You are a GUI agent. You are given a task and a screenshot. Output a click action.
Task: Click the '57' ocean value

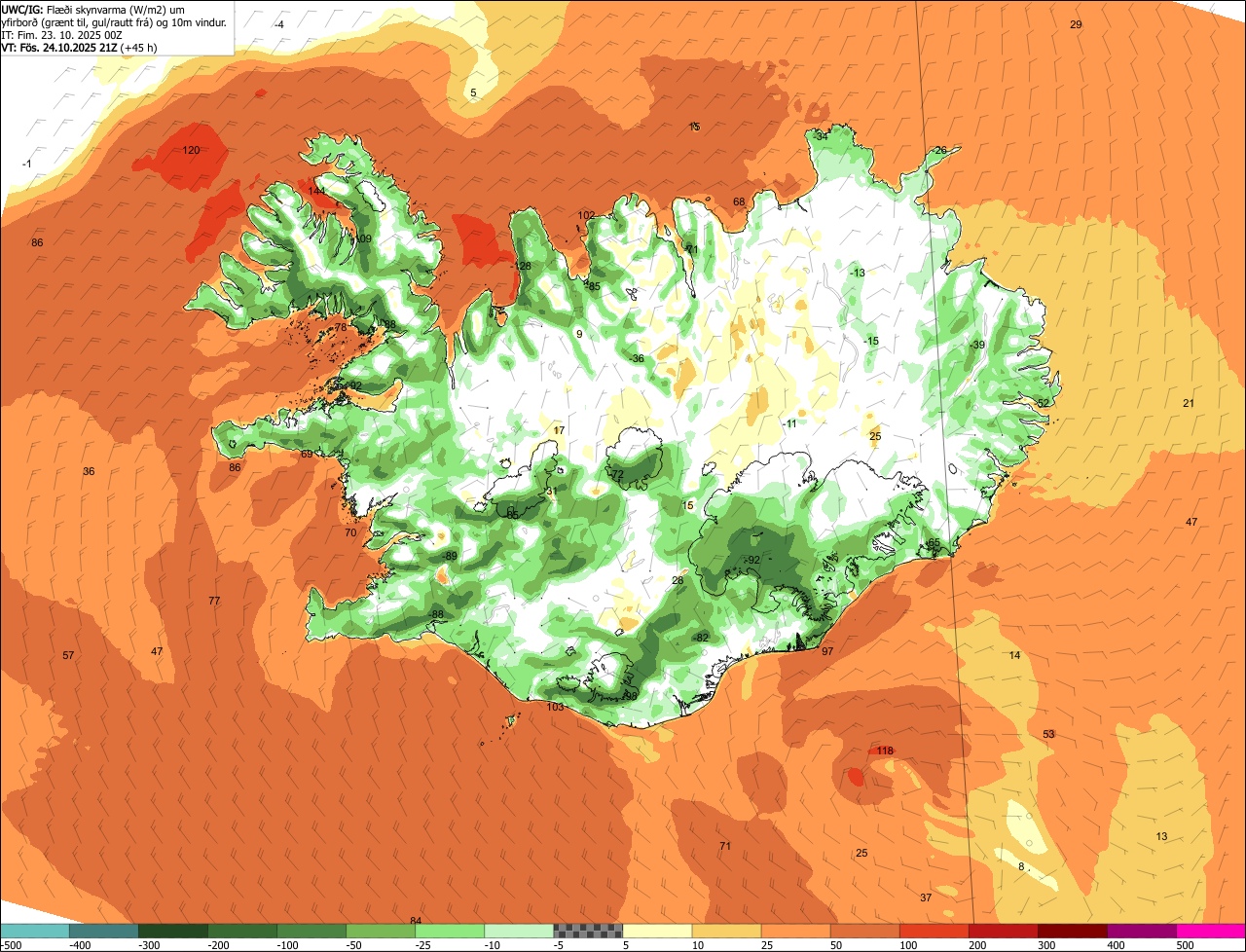(x=68, y=655)
